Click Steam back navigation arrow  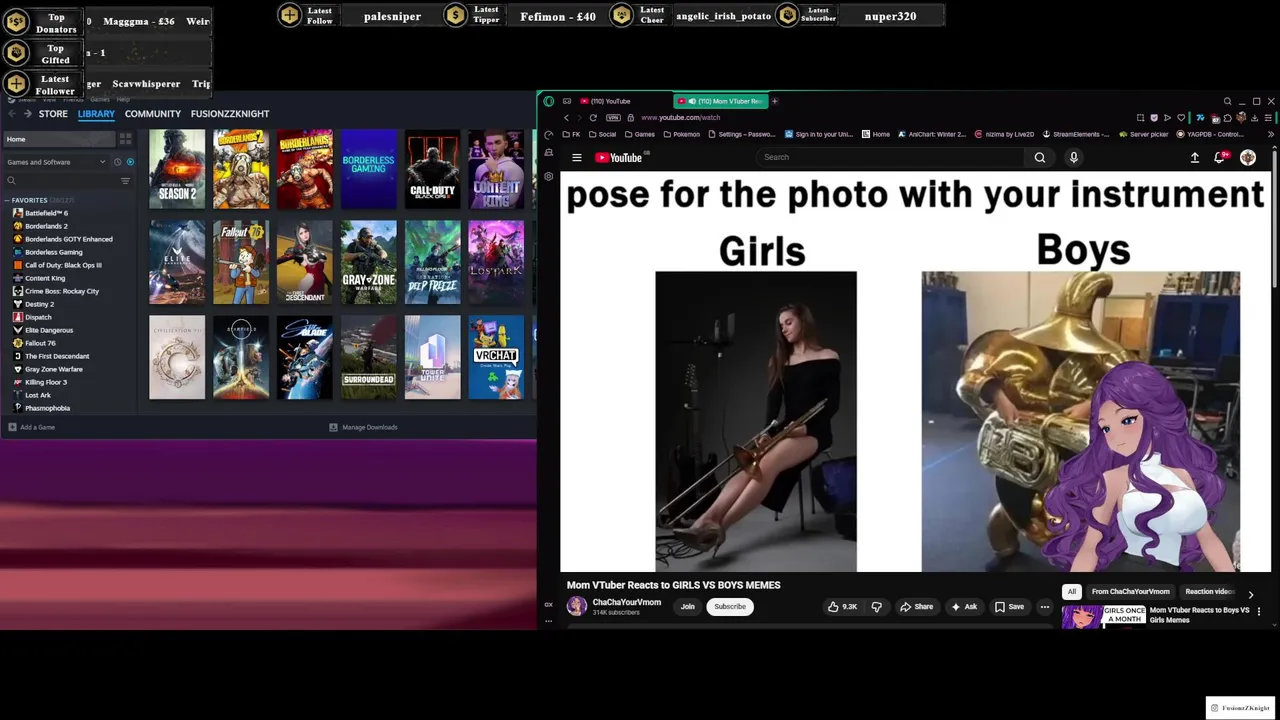point(11,114)
